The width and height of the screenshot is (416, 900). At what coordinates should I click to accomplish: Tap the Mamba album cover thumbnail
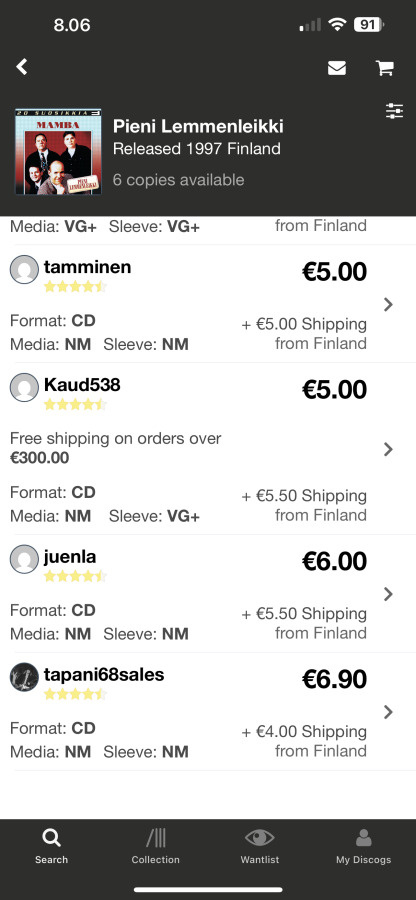(x=57, y=152)
